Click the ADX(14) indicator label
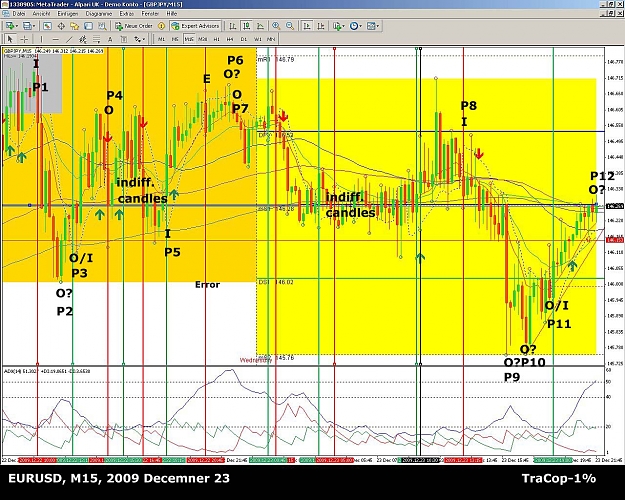This screenshot has height=500, width=625. pos(47,371)
